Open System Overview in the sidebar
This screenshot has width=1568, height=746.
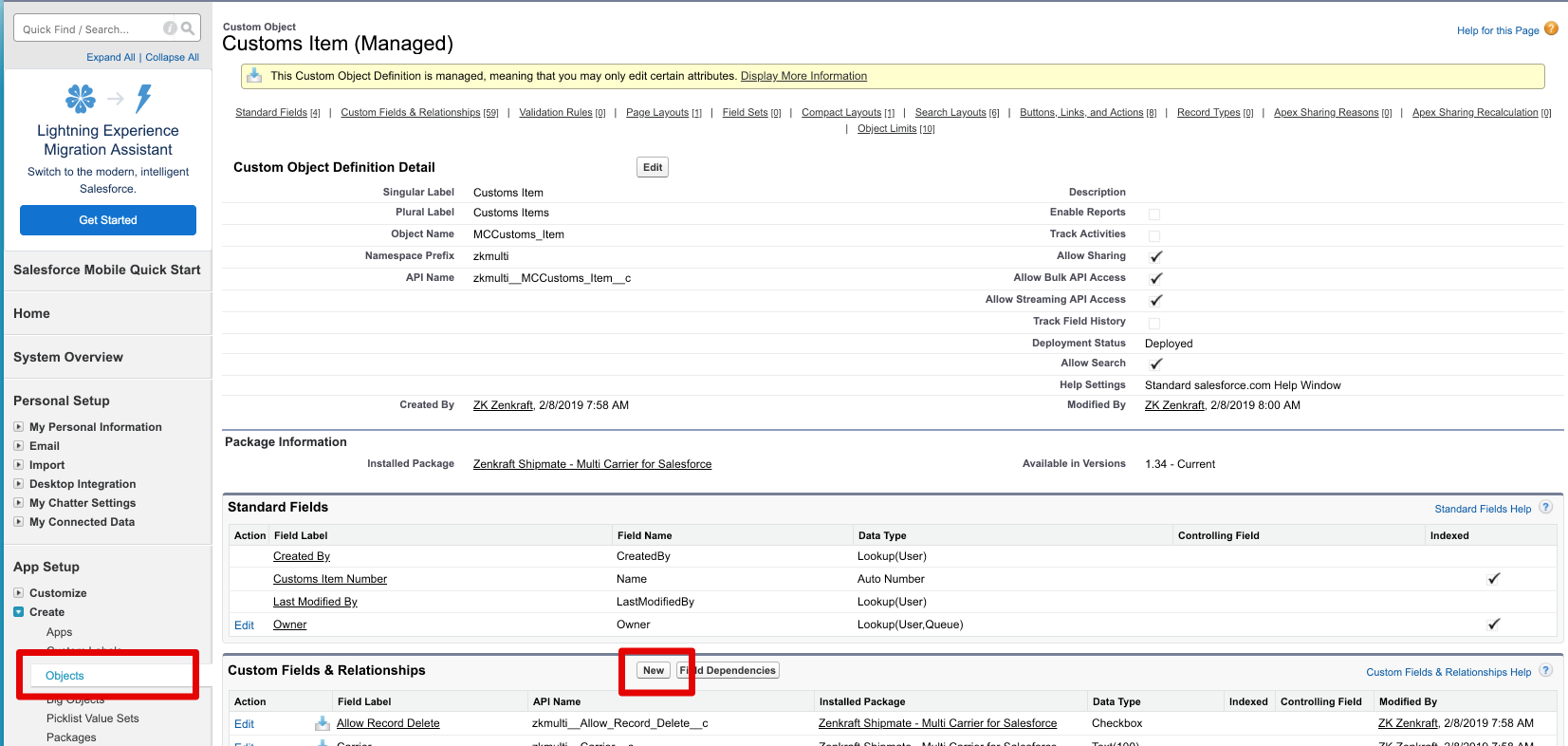tap(68, 357)
